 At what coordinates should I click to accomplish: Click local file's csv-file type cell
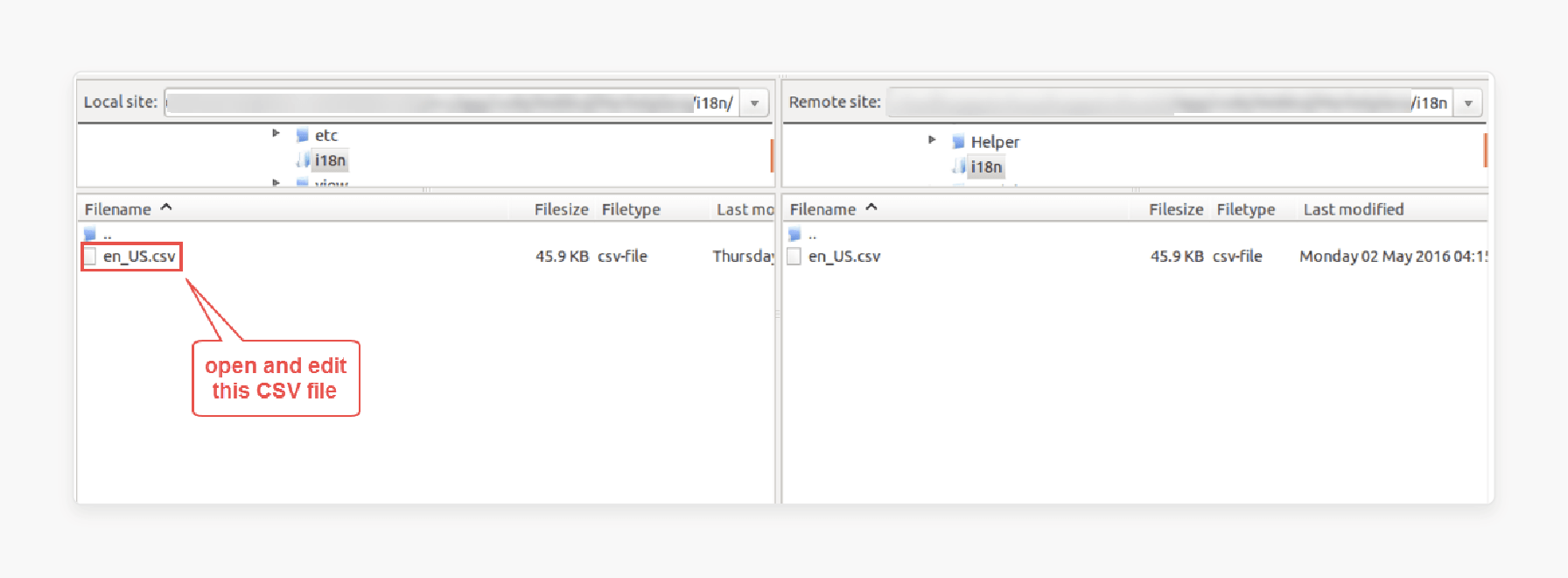(x=622, y=257)
